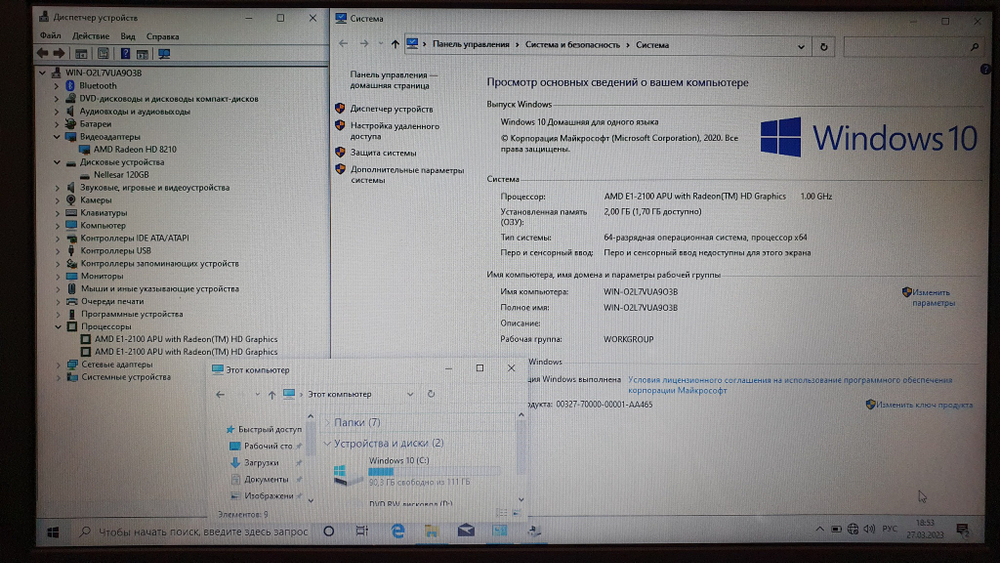Open Изображения in navigation pane
1000x563 pixels.
click(268, 496)
